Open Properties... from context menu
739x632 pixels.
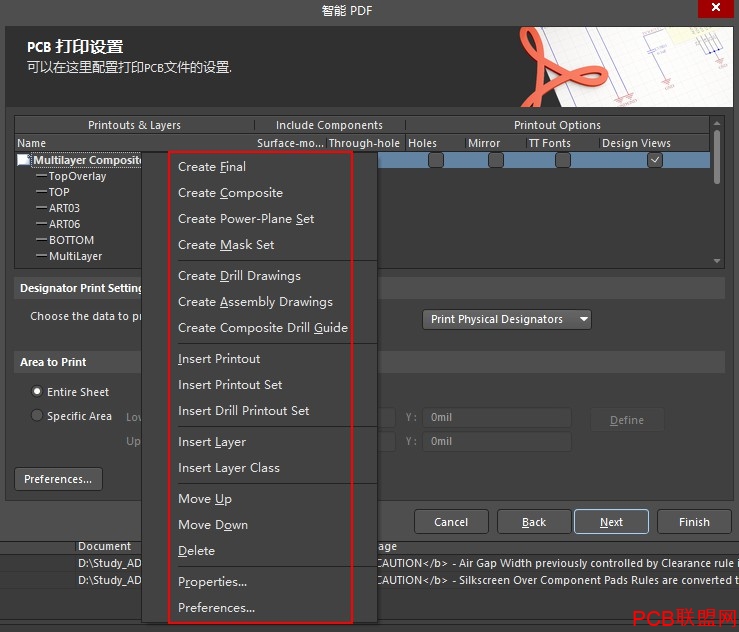(x=212, y=582)
